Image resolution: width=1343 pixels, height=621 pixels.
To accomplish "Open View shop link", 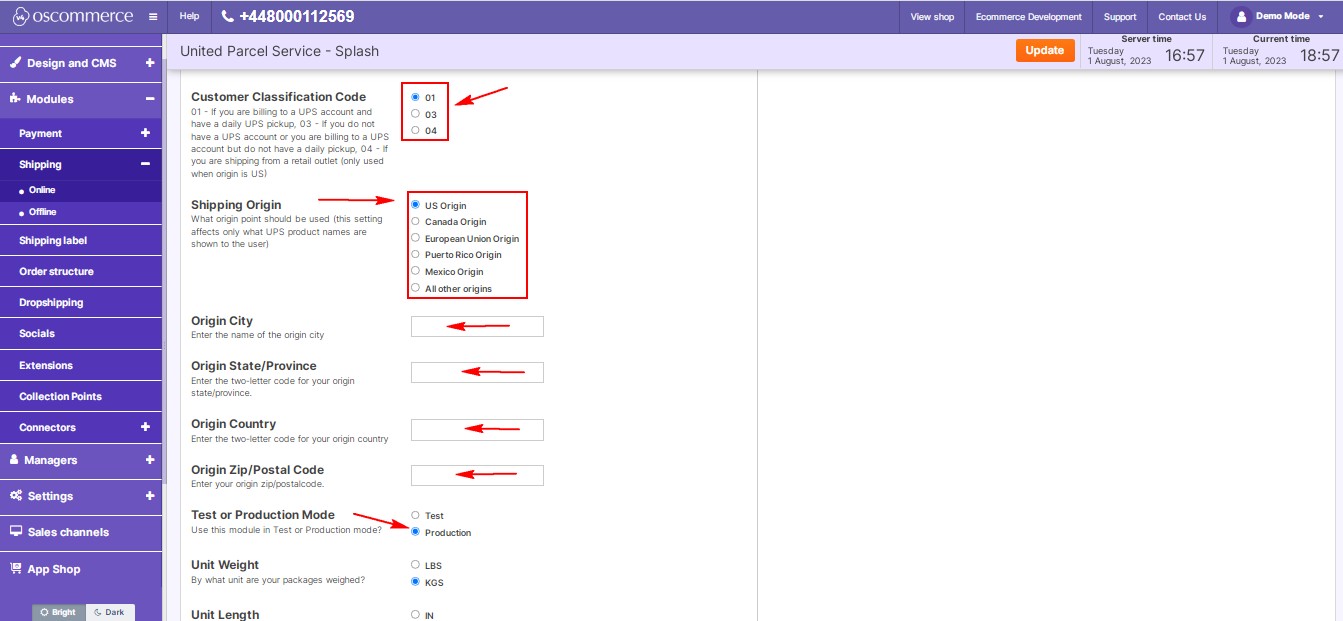I will pyautogui.click(x=932, y=17).
